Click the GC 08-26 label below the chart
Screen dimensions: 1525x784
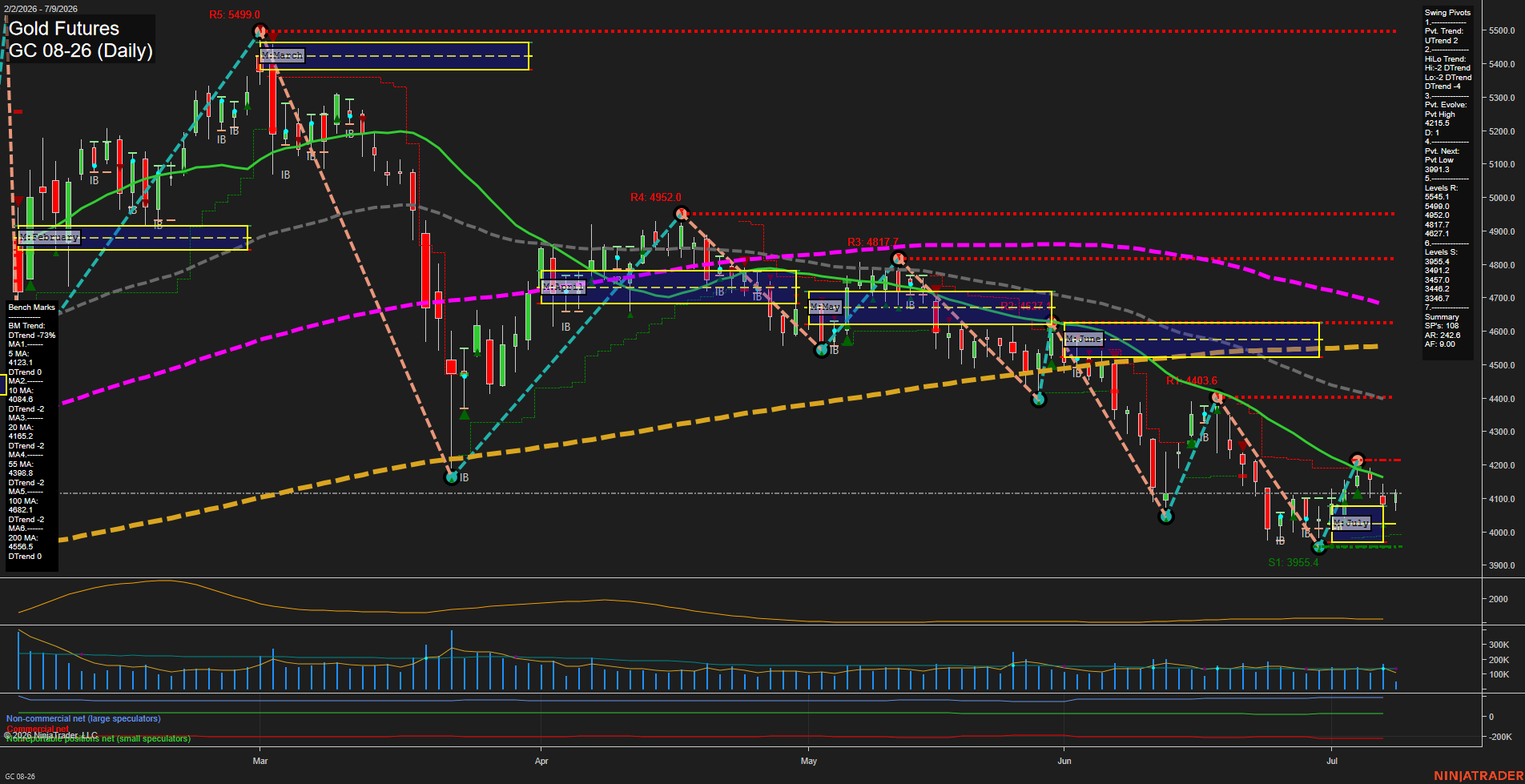(20, 777)
